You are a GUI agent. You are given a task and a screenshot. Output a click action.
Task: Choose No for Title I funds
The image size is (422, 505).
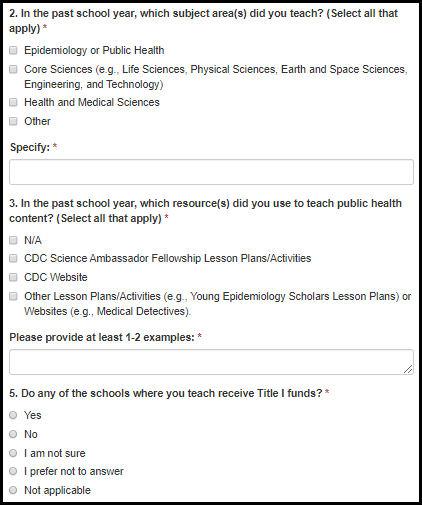pyautogui.click(x=13, y=434)
